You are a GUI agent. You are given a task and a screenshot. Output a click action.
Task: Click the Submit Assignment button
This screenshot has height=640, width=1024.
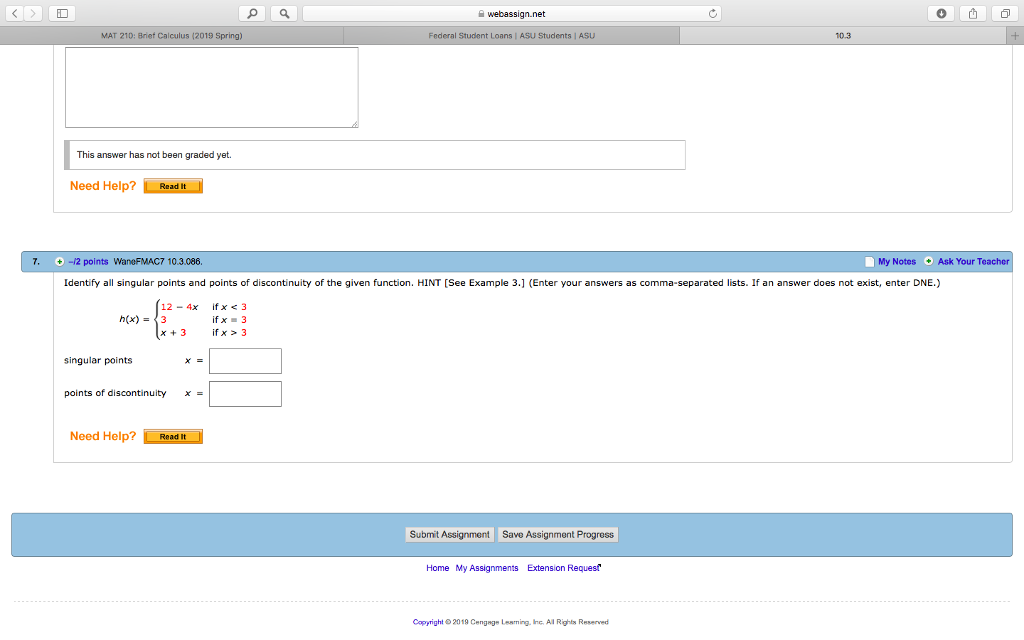(449, 534)
